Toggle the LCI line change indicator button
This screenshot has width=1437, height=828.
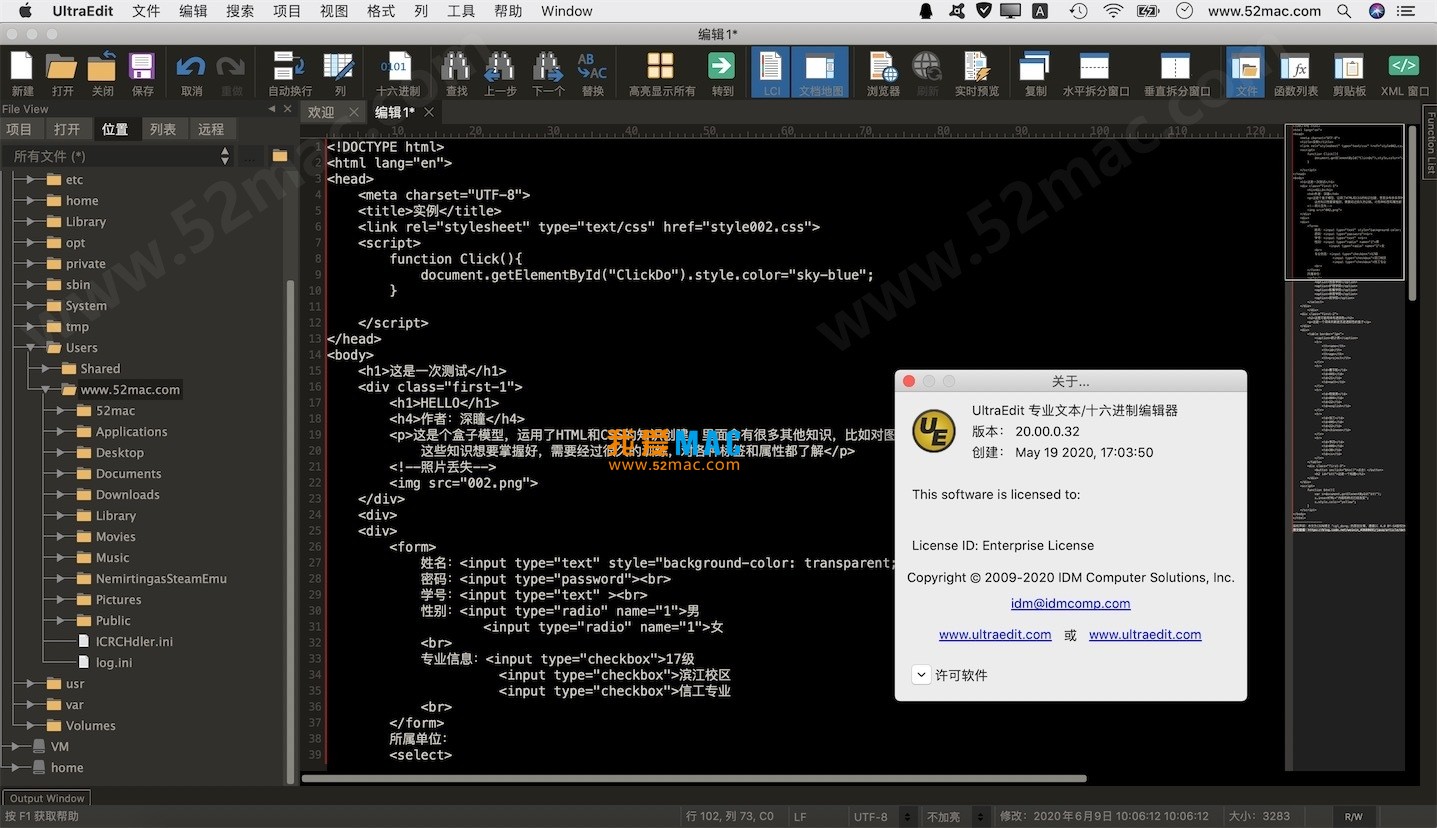(771, 72)
